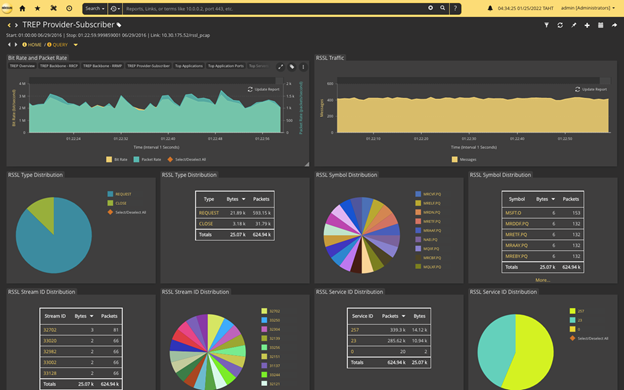Toggle Select/Deselect All in RSSL Type legend
624x390 pixels.
pos(127,213)
